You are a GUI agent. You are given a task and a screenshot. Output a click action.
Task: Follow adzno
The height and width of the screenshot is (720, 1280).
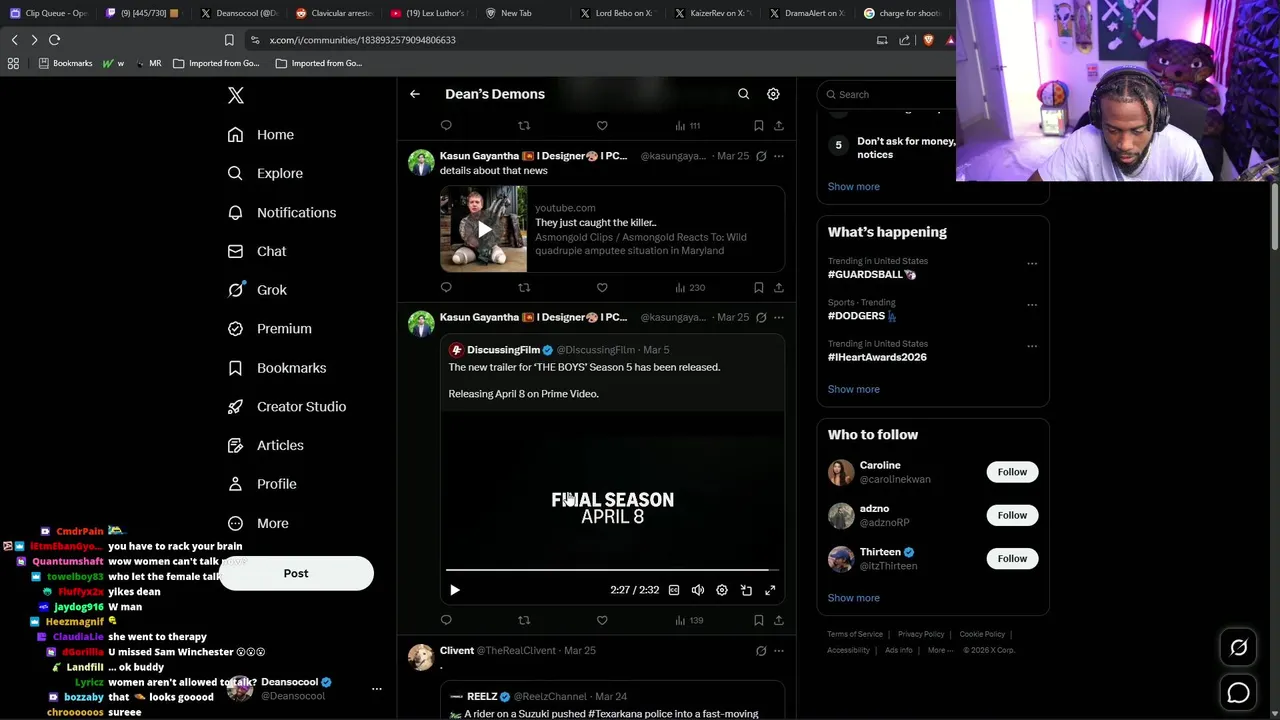1012,515
